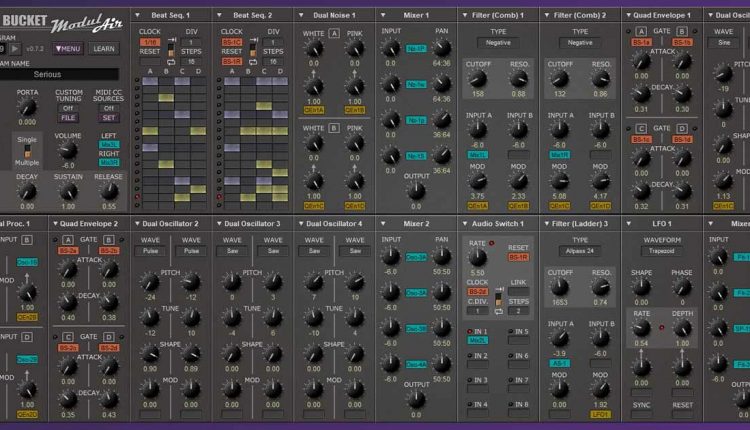Open the purple MENU button

click(x=68, y=48)
